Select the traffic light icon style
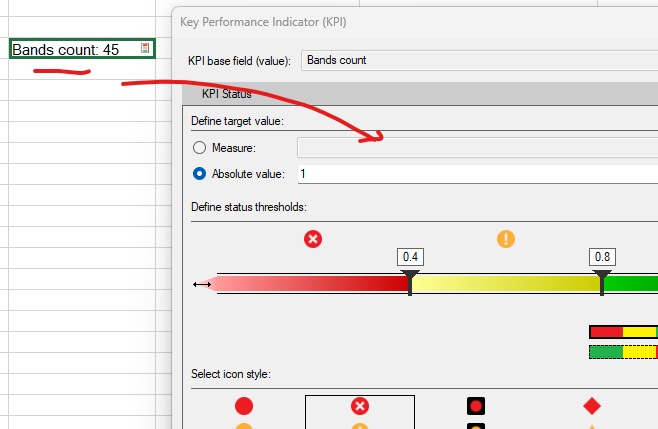 pyautogui.click(x=476, y=406)
